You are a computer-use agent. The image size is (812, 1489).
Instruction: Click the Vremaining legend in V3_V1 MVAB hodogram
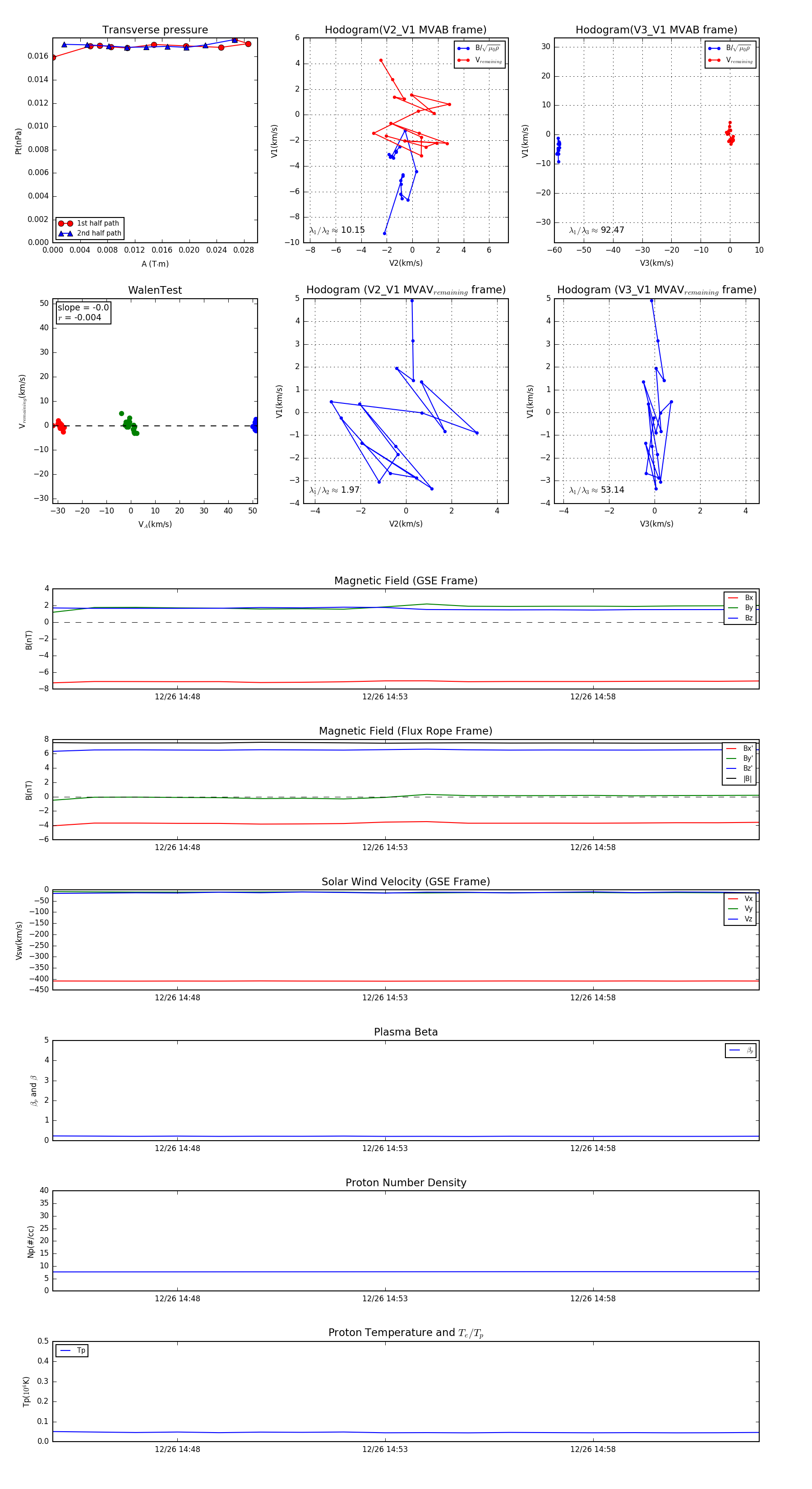coord(730,60)
